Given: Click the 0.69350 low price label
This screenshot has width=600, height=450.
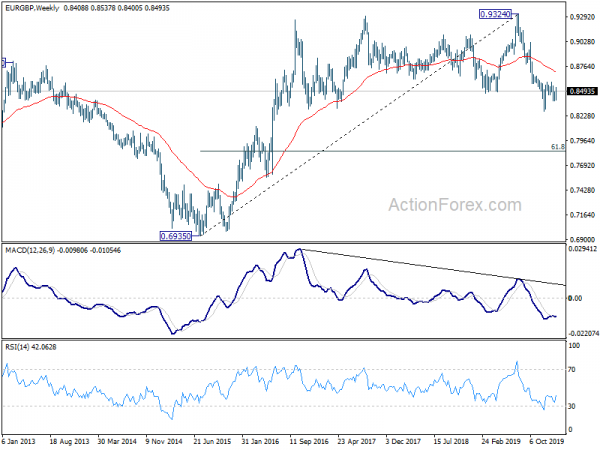Looking at the screenshot, I should click(176, 236).
